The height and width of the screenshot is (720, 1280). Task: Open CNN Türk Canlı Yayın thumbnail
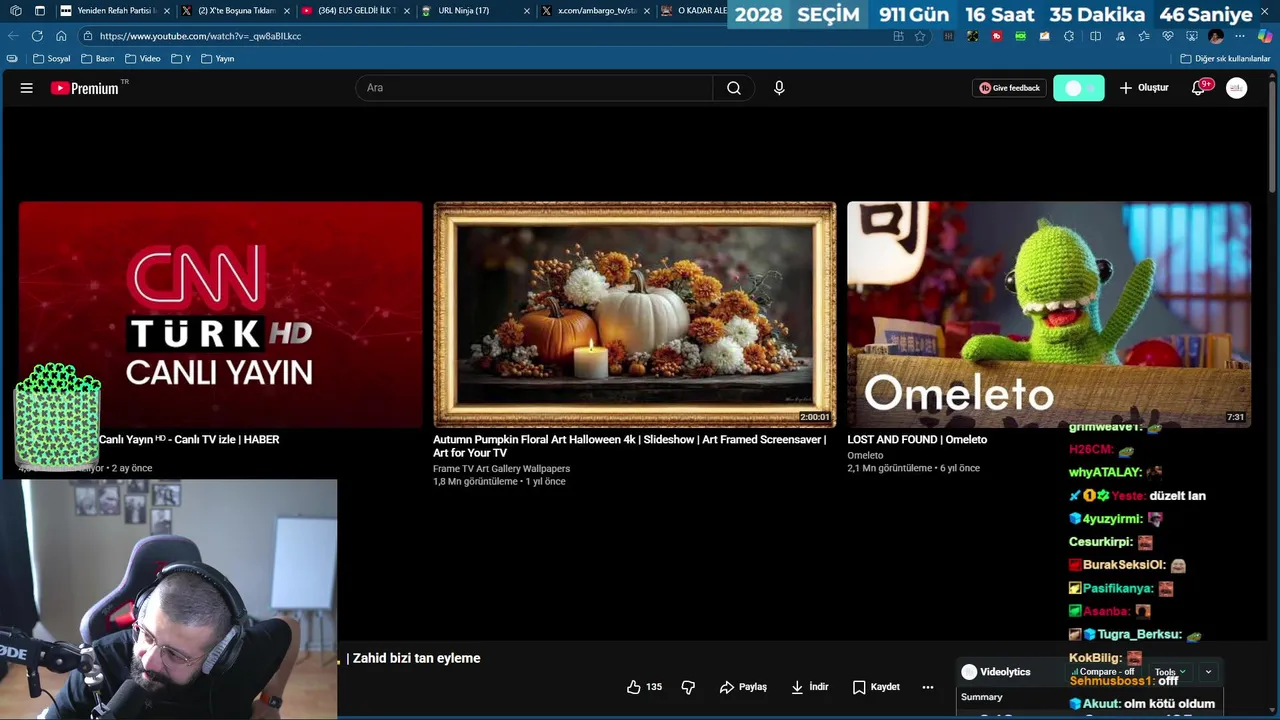coord(220,314)
